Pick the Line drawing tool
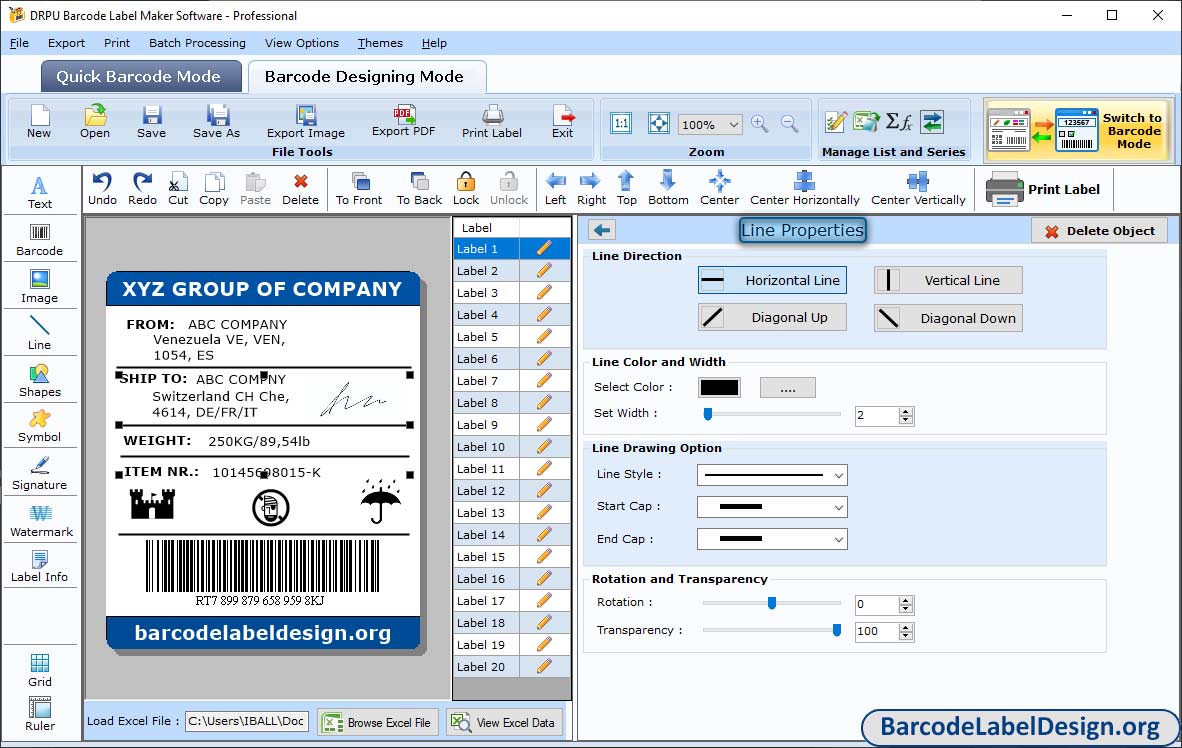Image resolution: width=1182 pixels, height=748 pixels. 40,333
